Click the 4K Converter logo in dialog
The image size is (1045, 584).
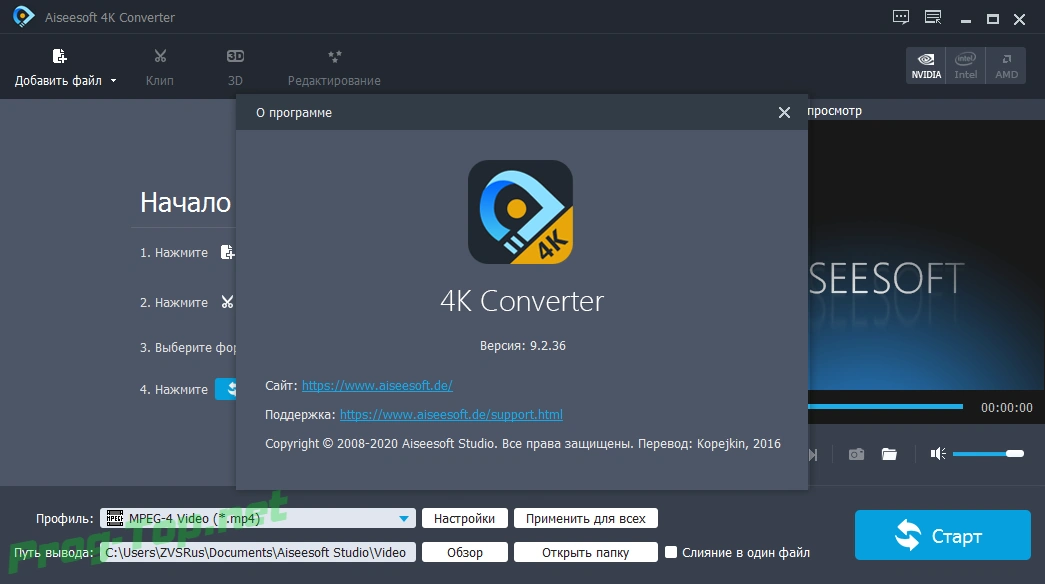click(521, 212)
